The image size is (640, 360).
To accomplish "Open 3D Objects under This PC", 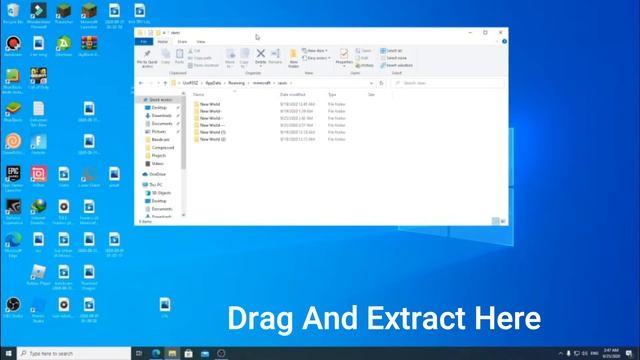I will click(x=161, y=193).
